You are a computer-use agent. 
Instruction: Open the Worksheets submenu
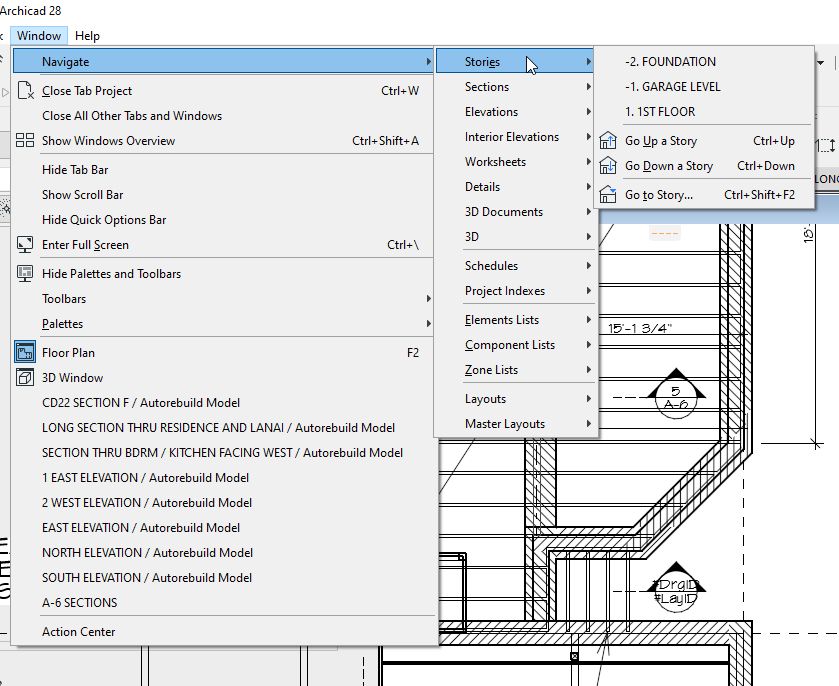[x=516, y=162]
